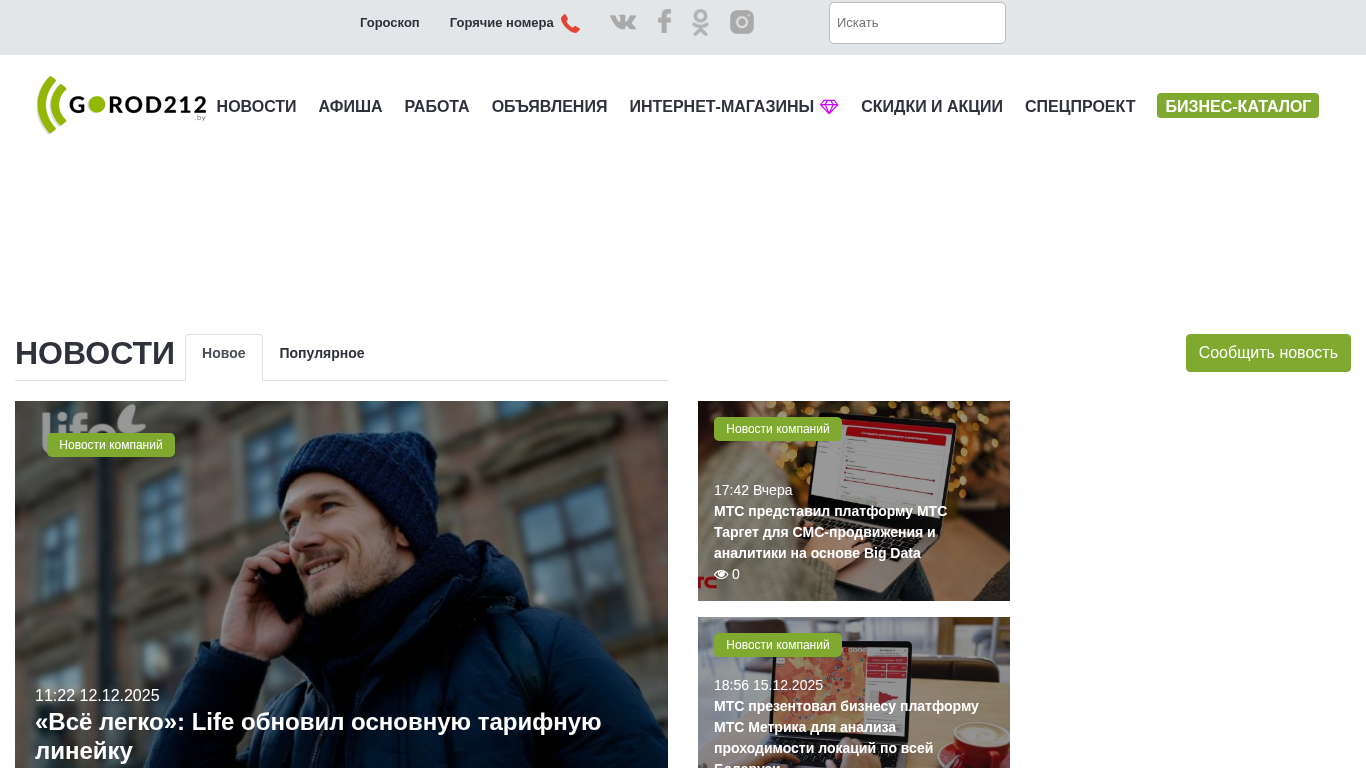
Task: Open the ИНТЕРНЕТ-МАГАЗИНЫ menu item
Action: [x=722, y=107]
